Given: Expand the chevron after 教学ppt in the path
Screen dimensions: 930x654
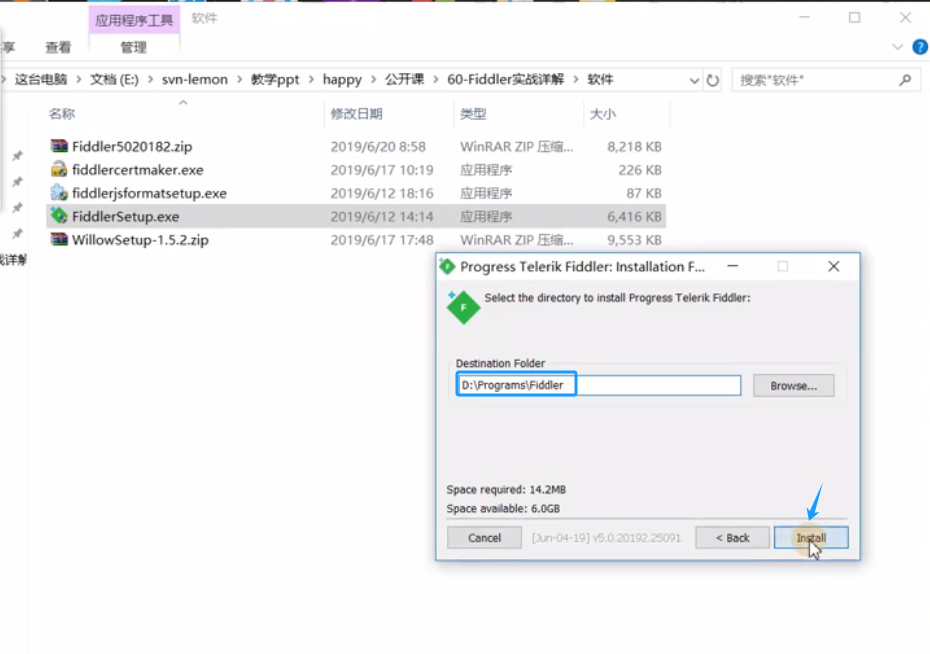Looking at the screenshot, I should 311,79.
